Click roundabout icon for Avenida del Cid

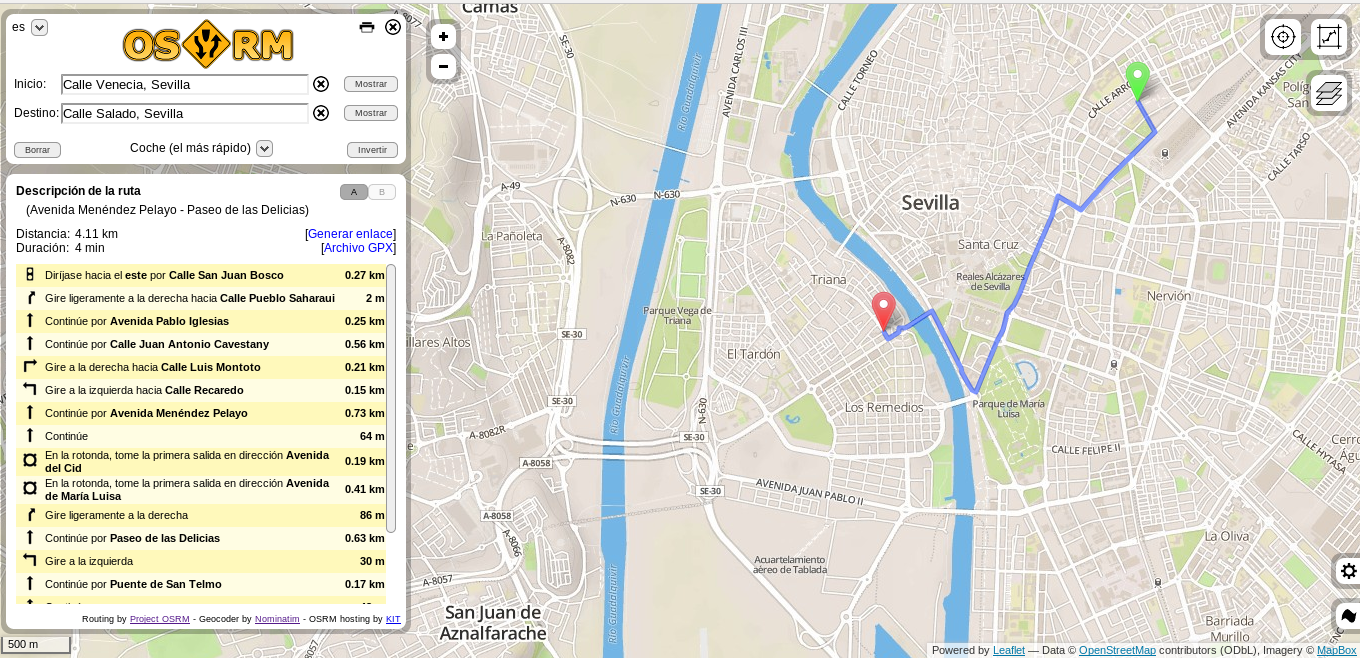(x=30, y=461)
